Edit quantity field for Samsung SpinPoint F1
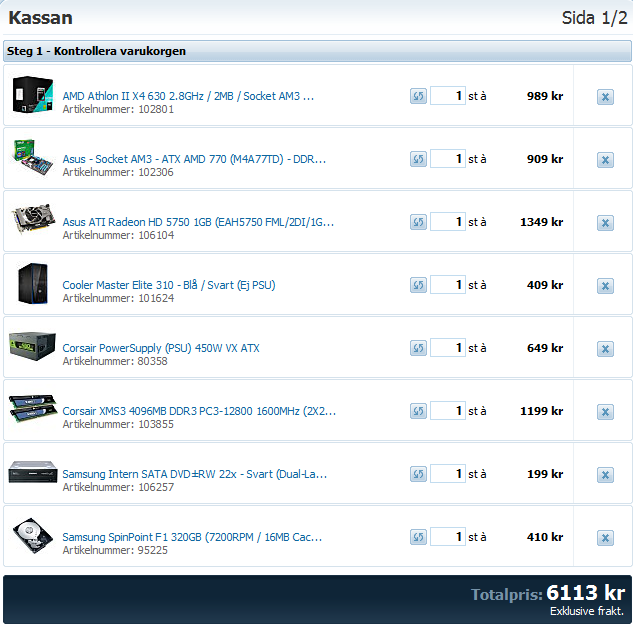Image resolution: width=633 pixels, height=627 pixels. [x=448, y=537]
